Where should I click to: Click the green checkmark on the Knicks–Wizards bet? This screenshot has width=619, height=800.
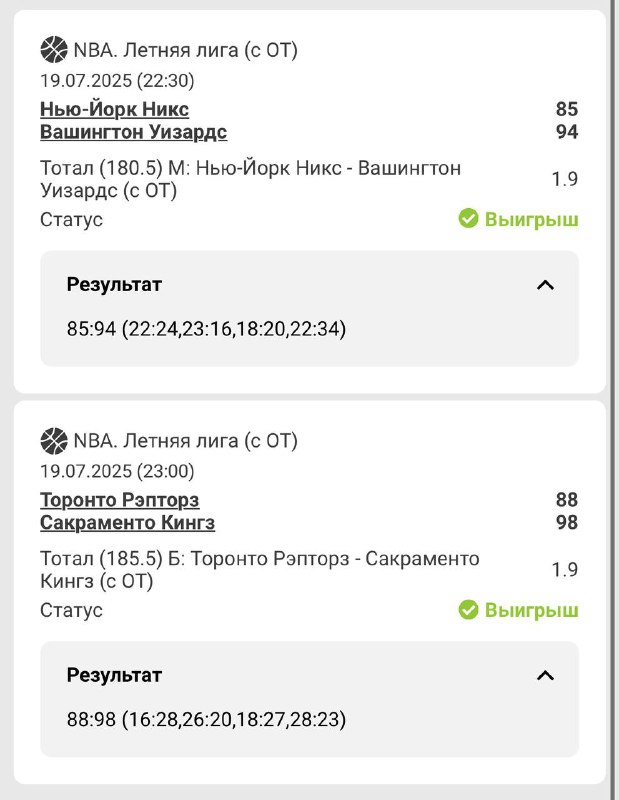point(468,219)
